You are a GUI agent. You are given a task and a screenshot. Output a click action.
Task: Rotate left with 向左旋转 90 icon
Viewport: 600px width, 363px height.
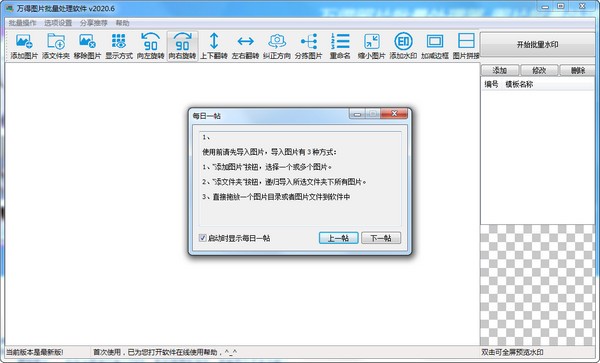tap(151, 46)
